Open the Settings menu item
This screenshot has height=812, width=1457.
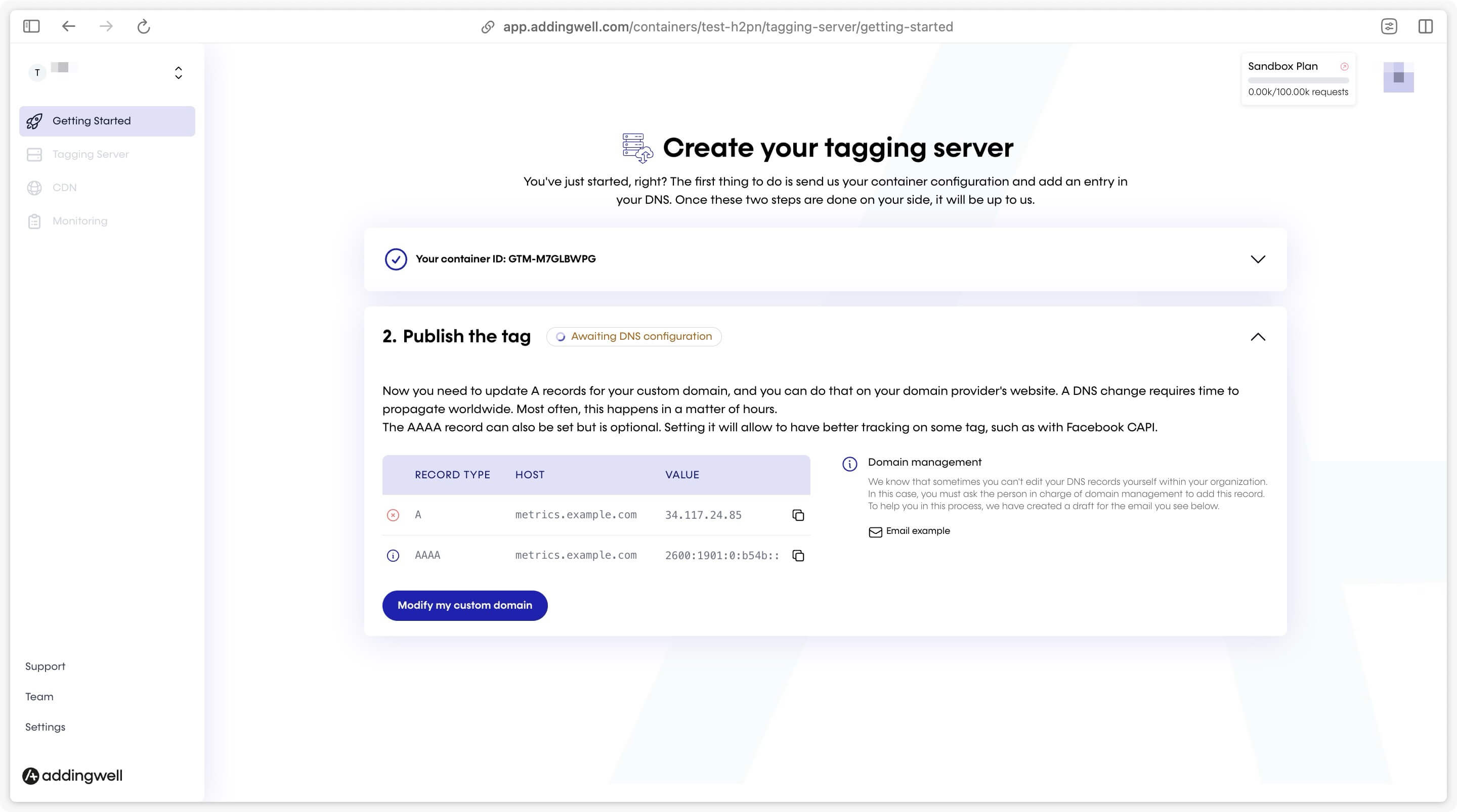45,726
